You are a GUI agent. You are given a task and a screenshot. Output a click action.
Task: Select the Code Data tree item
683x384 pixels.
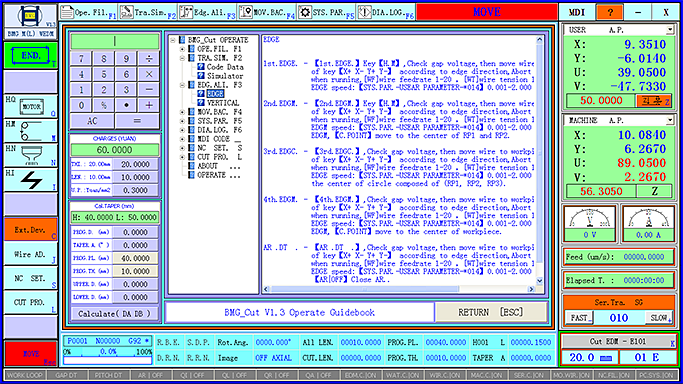225,67
